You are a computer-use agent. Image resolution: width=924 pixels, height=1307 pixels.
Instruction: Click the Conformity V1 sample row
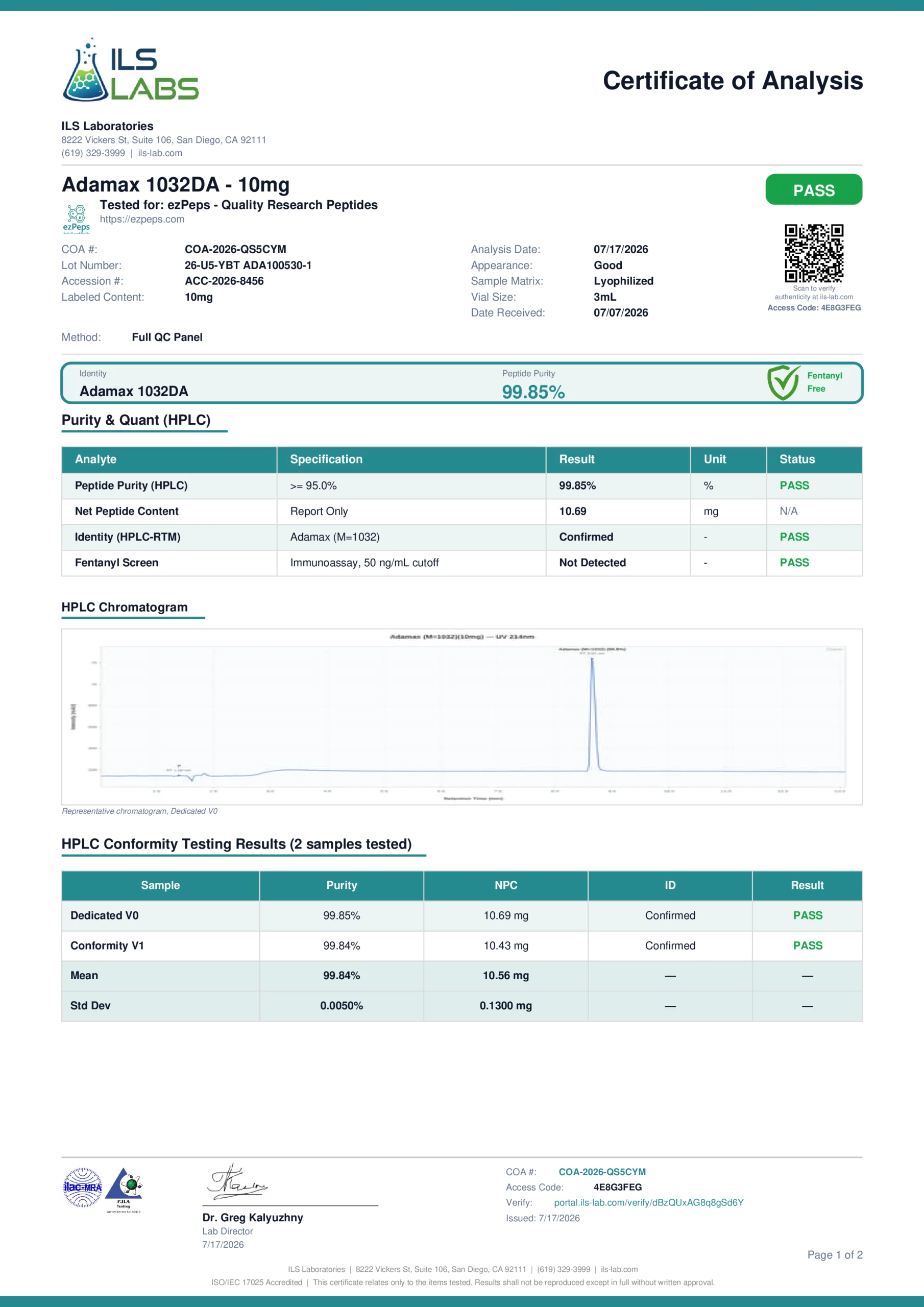click(461, 946)
